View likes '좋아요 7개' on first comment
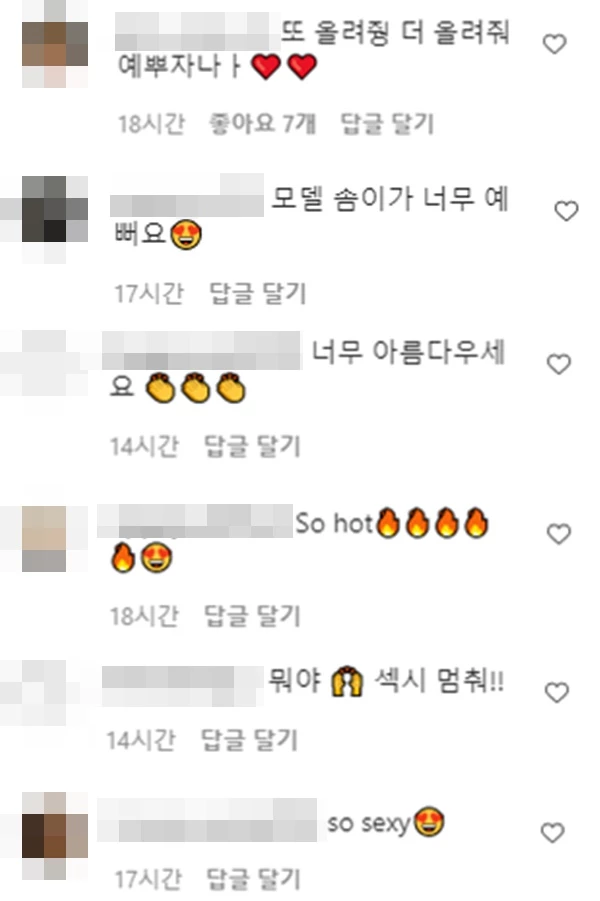This screenshot has width=600, height=901. pyautogui.click(x=263, y=124)
